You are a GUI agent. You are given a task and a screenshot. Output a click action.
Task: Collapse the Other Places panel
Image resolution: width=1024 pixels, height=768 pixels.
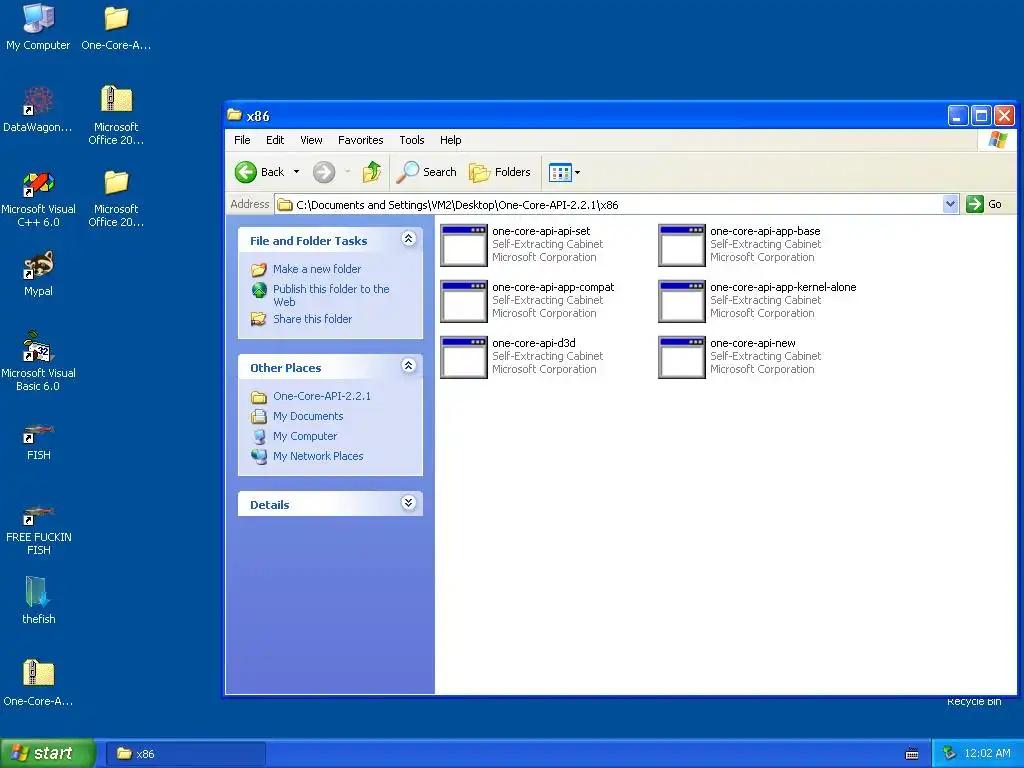pos(408,366)
